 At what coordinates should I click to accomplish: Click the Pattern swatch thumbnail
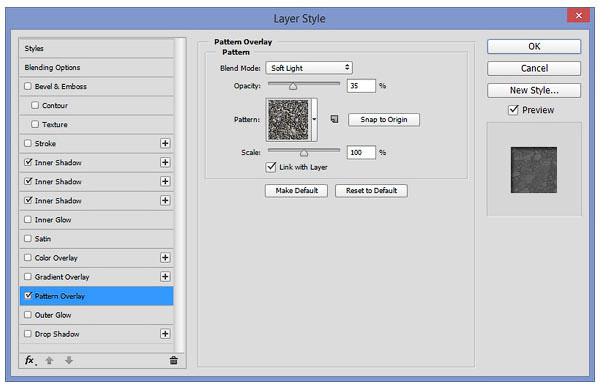[289, 120]
